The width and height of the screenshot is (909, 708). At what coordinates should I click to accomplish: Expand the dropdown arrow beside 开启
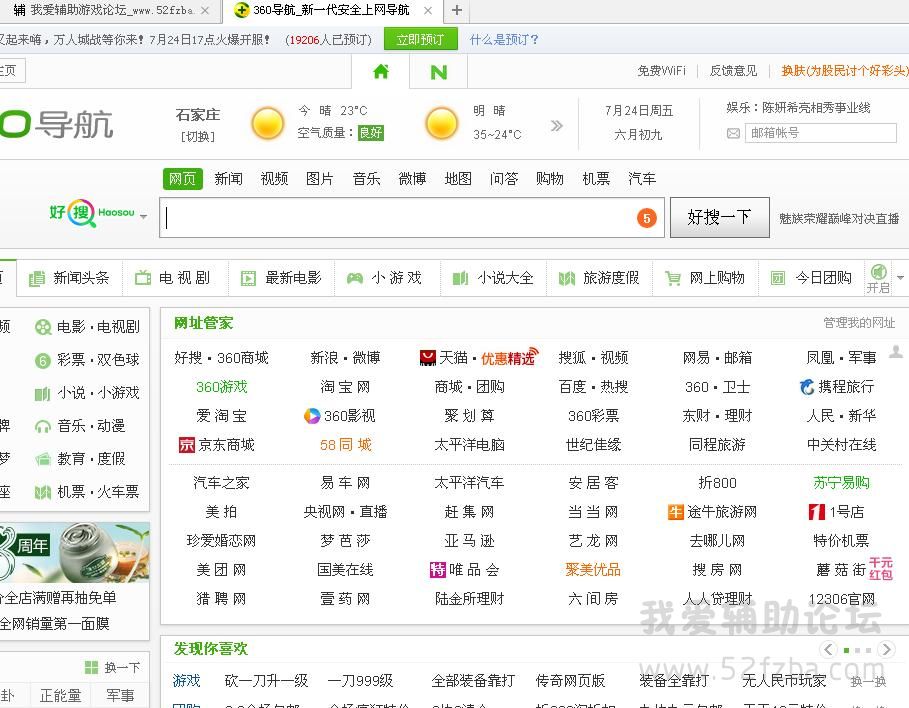point(900,278)
